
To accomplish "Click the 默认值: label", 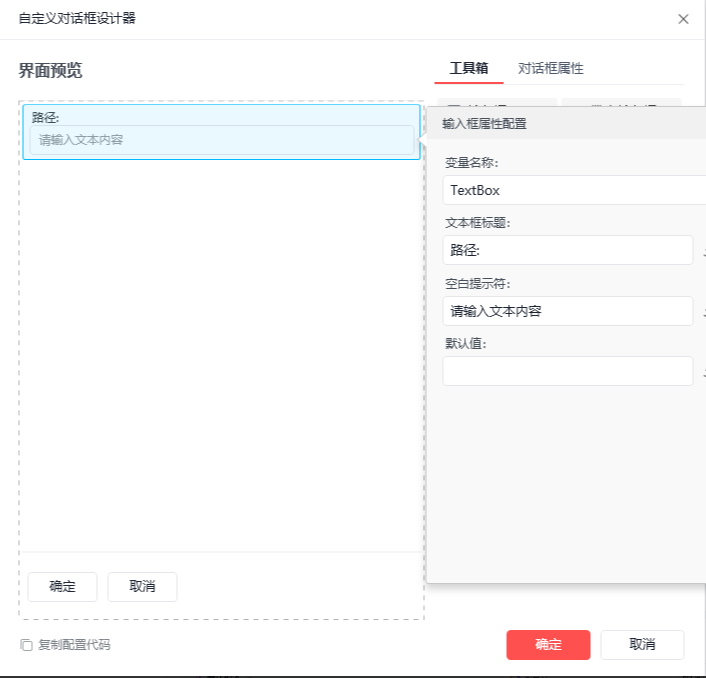I will pos(466,344).
